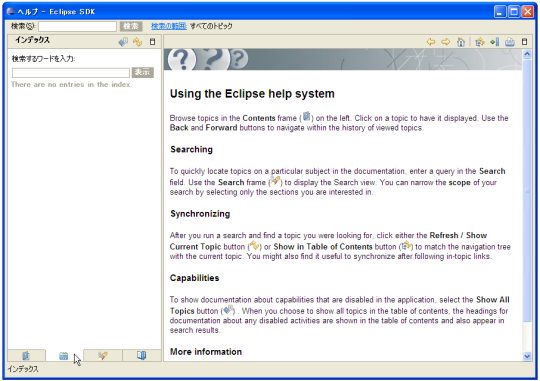Go back in topic history
The width and height of the screenshot is (540, 381).
pos(431,42)
